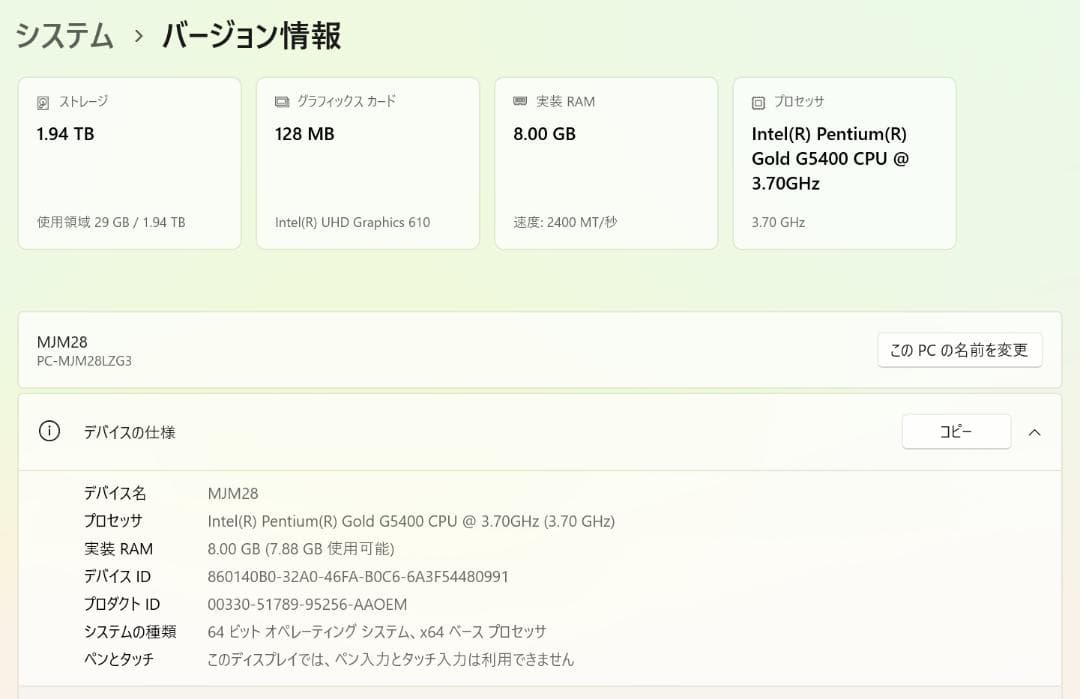Go back to システム breadcrumb
The height and width of the screenshot is (699, 1080).
pos(64,35)
